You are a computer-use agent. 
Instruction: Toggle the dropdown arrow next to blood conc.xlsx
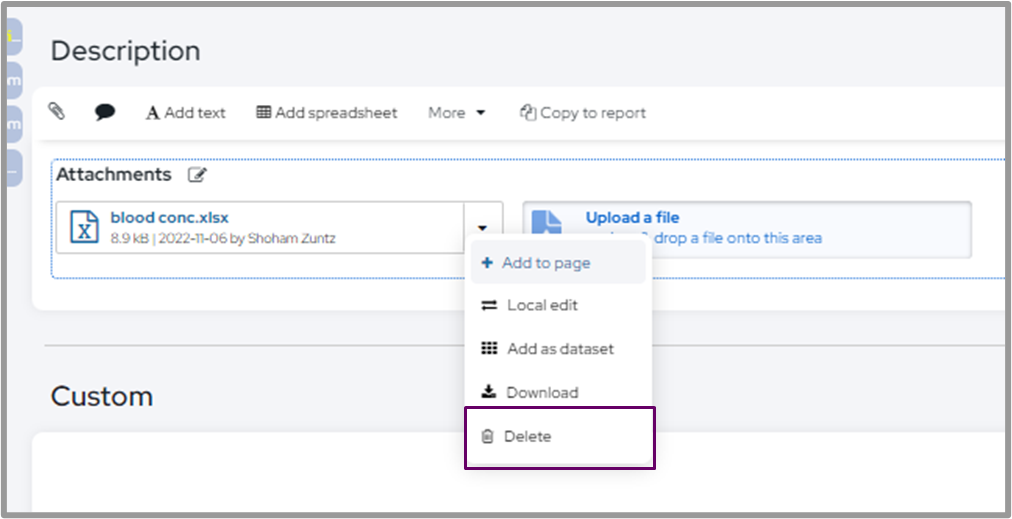pyautogui.click(x=483, y=227)
